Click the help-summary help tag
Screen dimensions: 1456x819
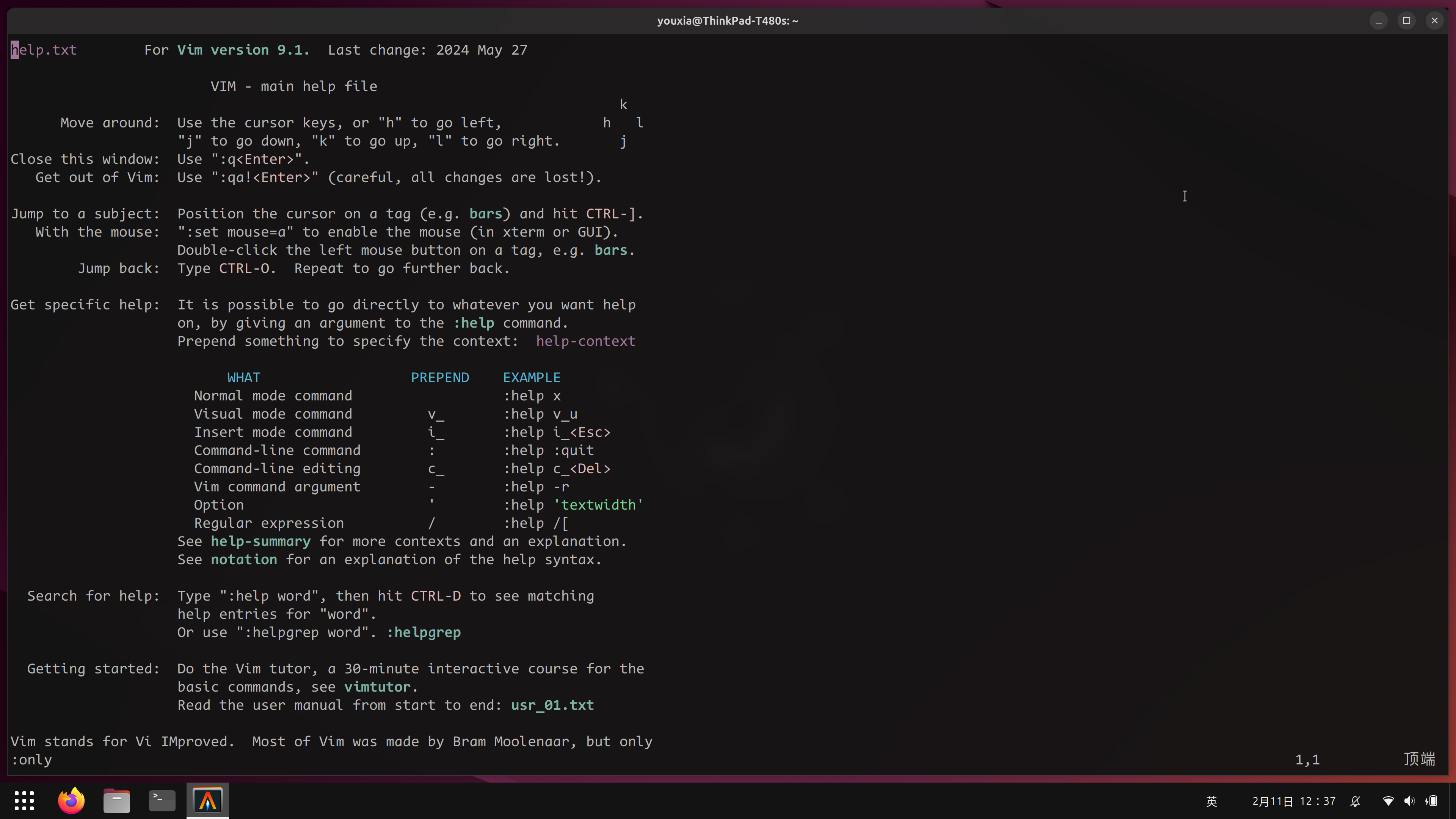click(x=260, y=541)
